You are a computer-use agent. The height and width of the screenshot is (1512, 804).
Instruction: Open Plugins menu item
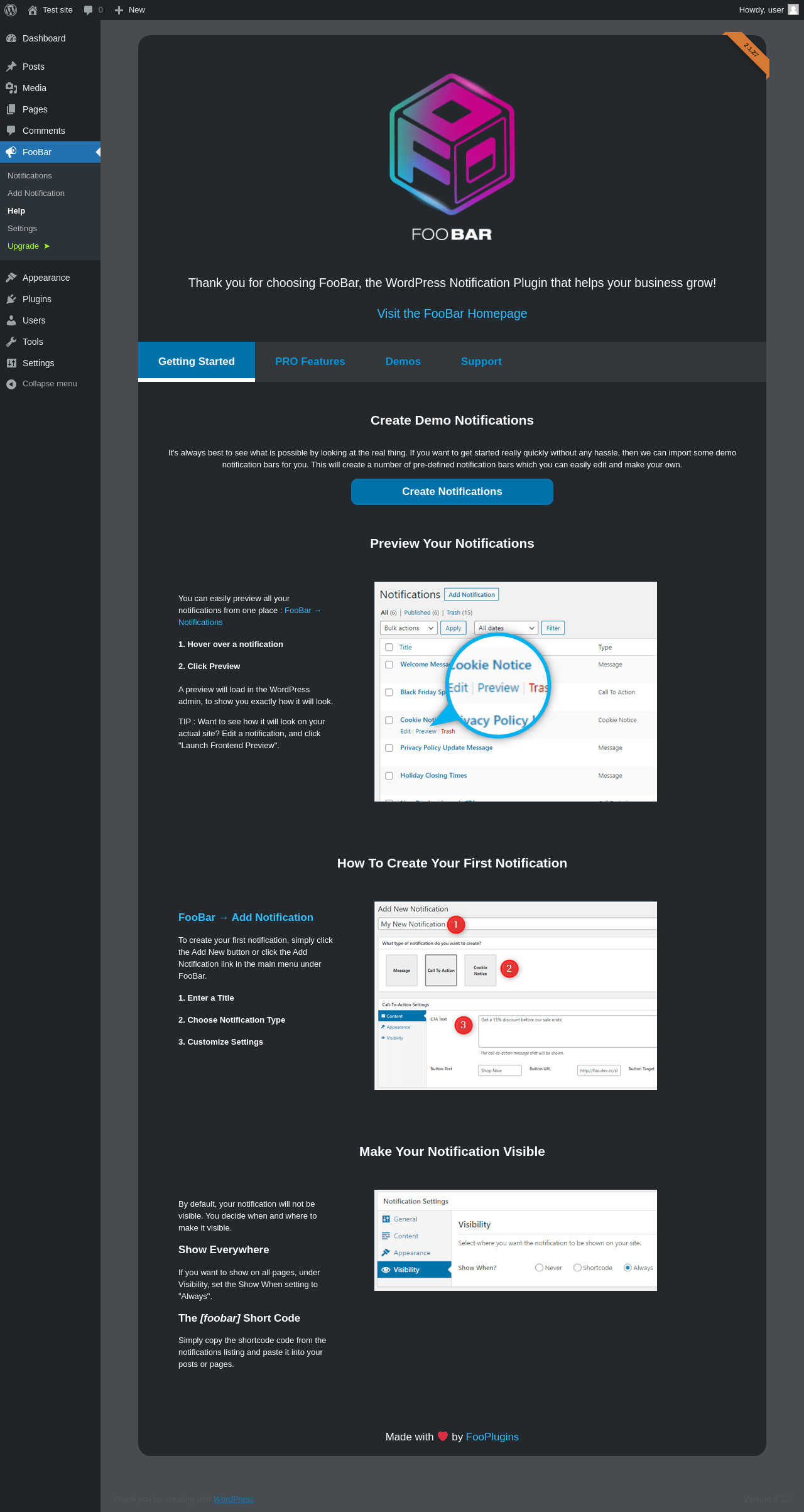pyautogui.click(x=50, y=299)
